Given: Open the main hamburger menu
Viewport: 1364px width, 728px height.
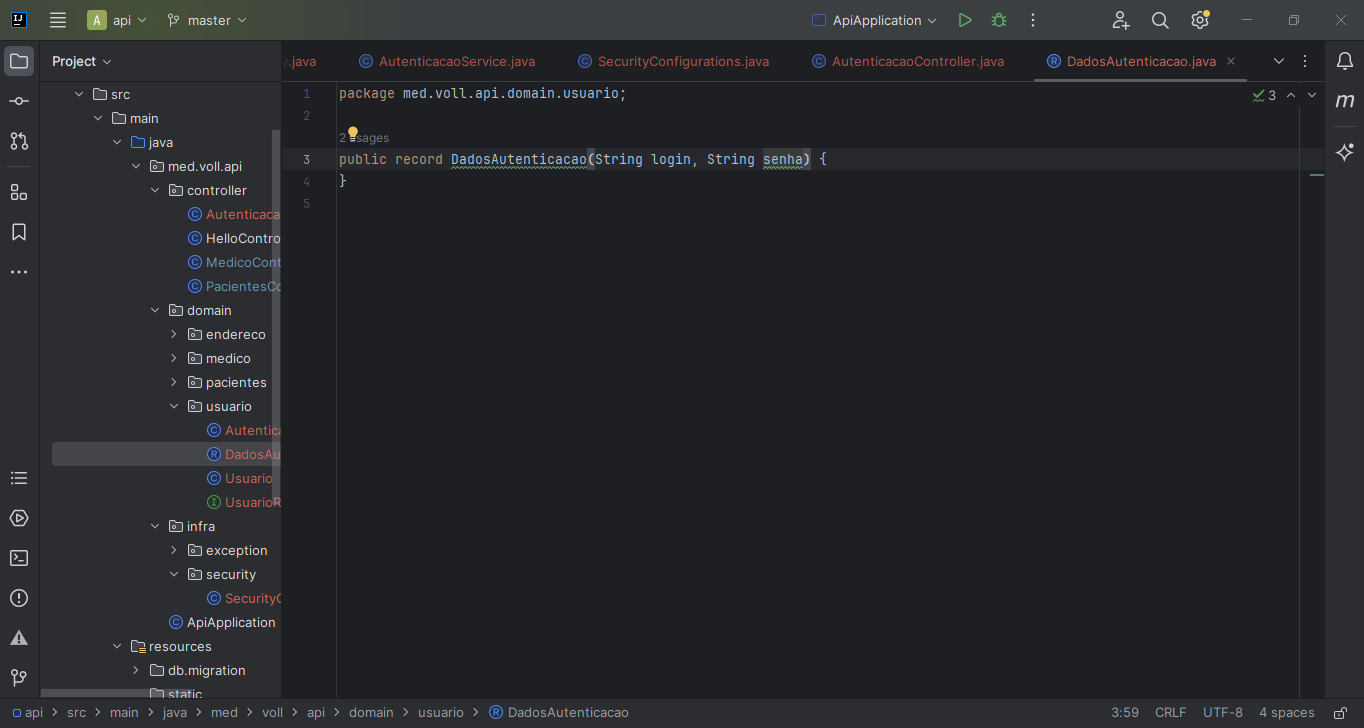Looking at the screenshot, I should pyautogui.click(x=58, y=20).
